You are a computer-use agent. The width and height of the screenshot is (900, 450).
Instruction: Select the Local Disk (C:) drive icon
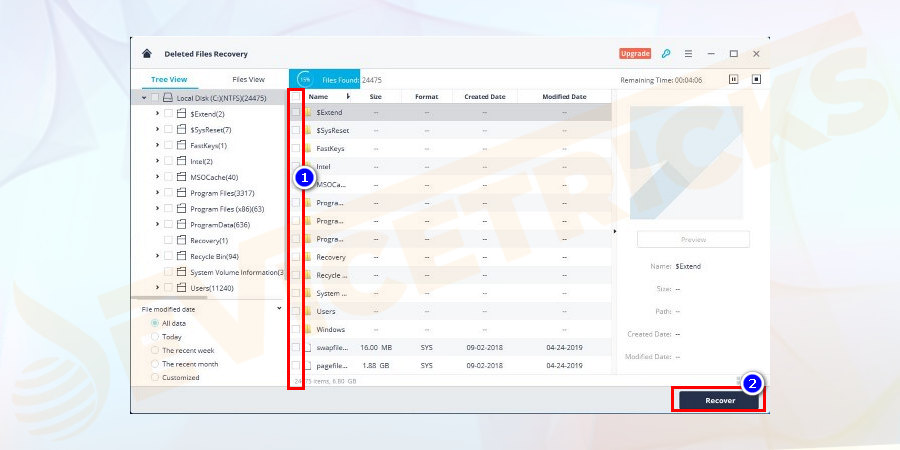point(168,98)
